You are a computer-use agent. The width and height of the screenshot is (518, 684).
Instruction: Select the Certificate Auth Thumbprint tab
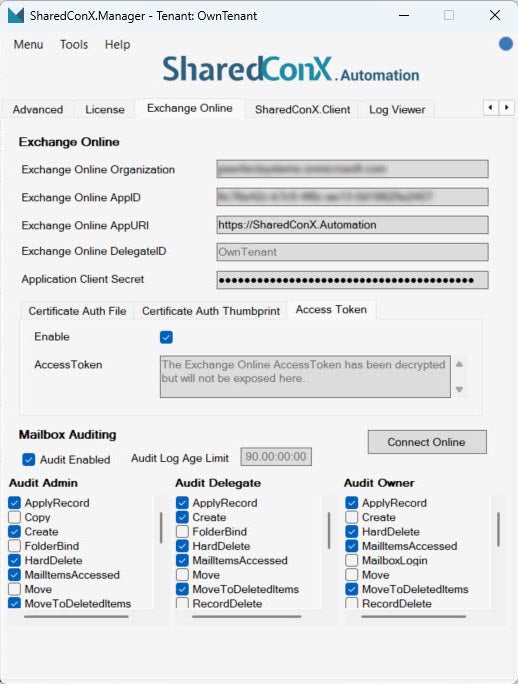211,311
